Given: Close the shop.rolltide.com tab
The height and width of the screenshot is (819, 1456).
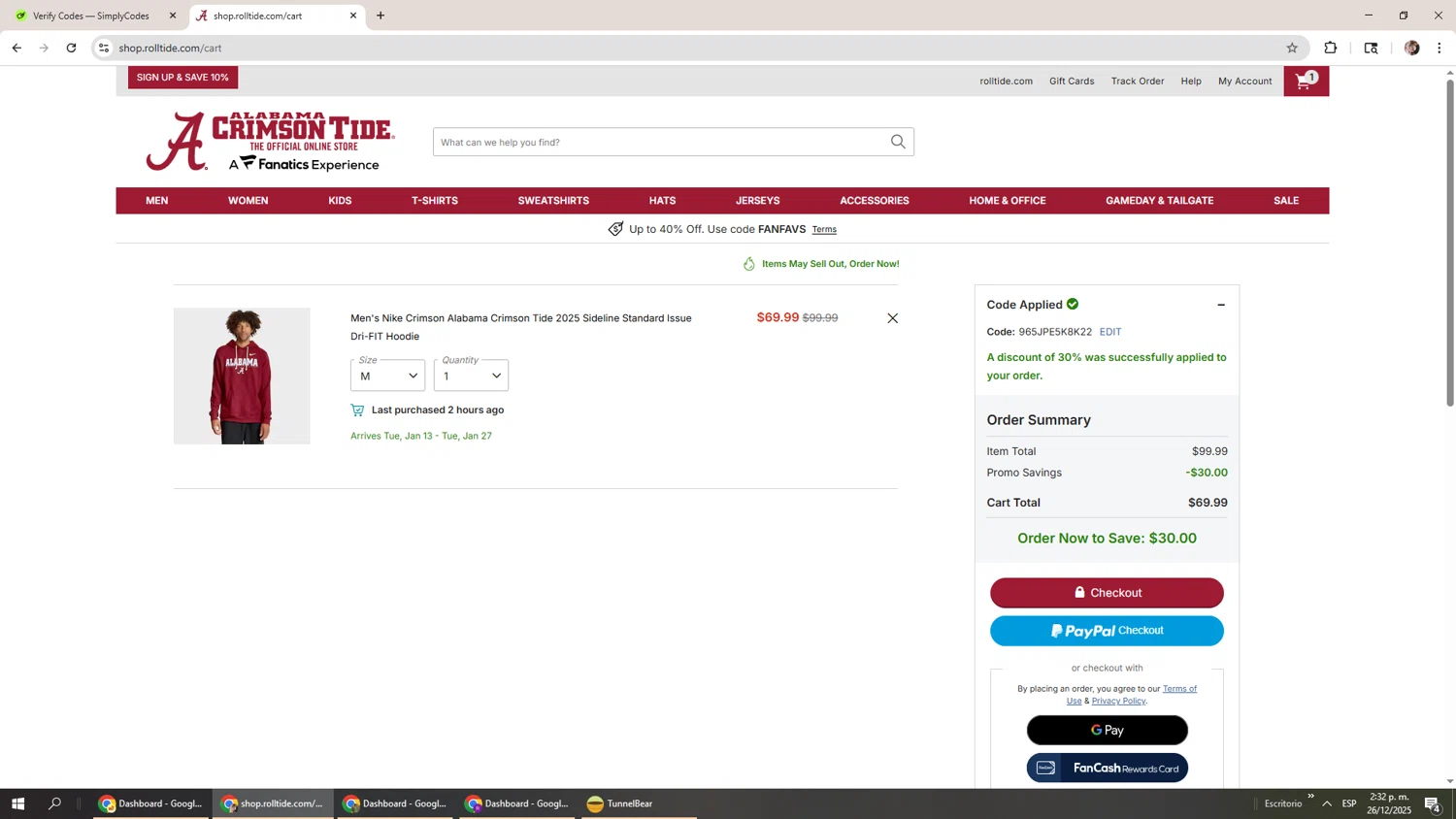Looking at the screenshot, I should click(x=353, y=16).
